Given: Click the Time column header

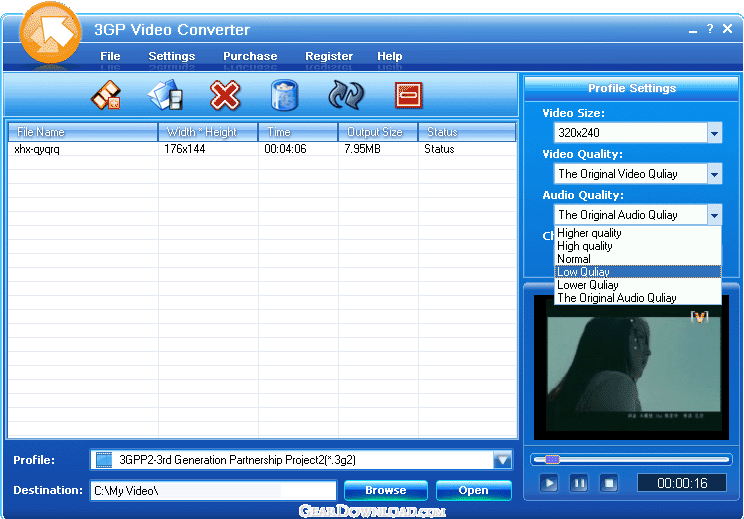Looking at the screenshot, I should (x=298, y=132).
